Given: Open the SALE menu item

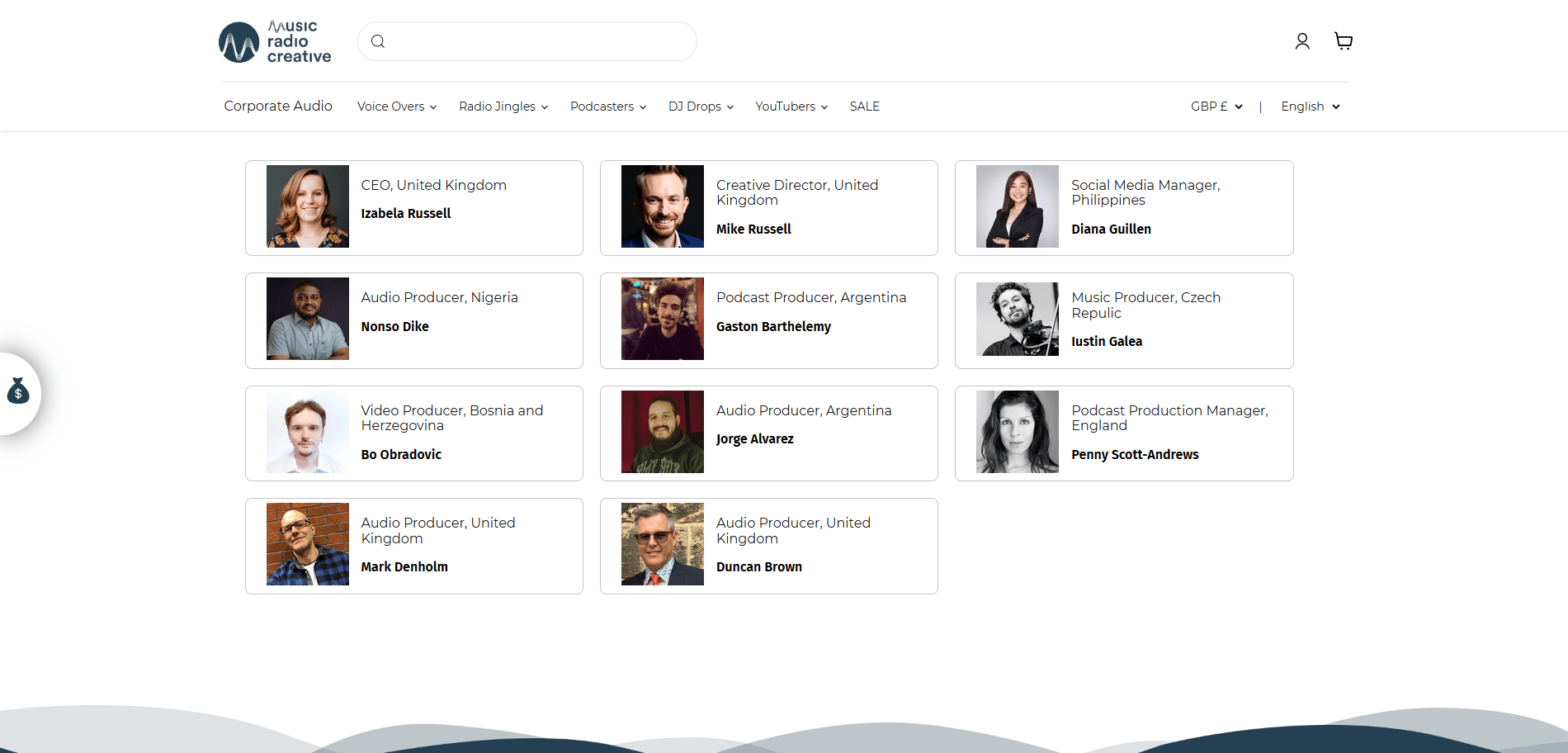Looking at the screenshot, I should tap(864, 106).
